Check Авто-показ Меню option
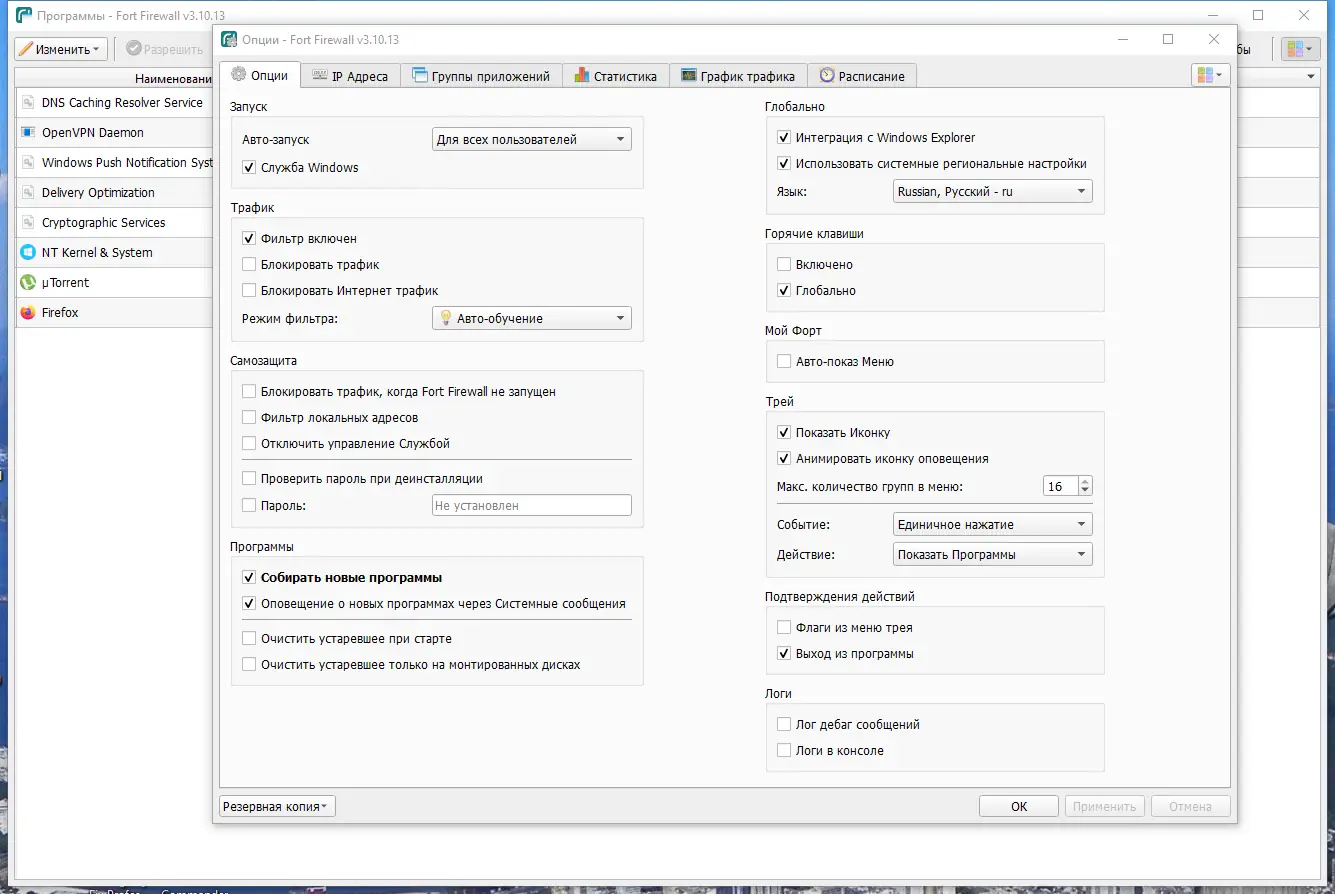This screenshot has height=894, width=1335. click(x=784, y=362)
